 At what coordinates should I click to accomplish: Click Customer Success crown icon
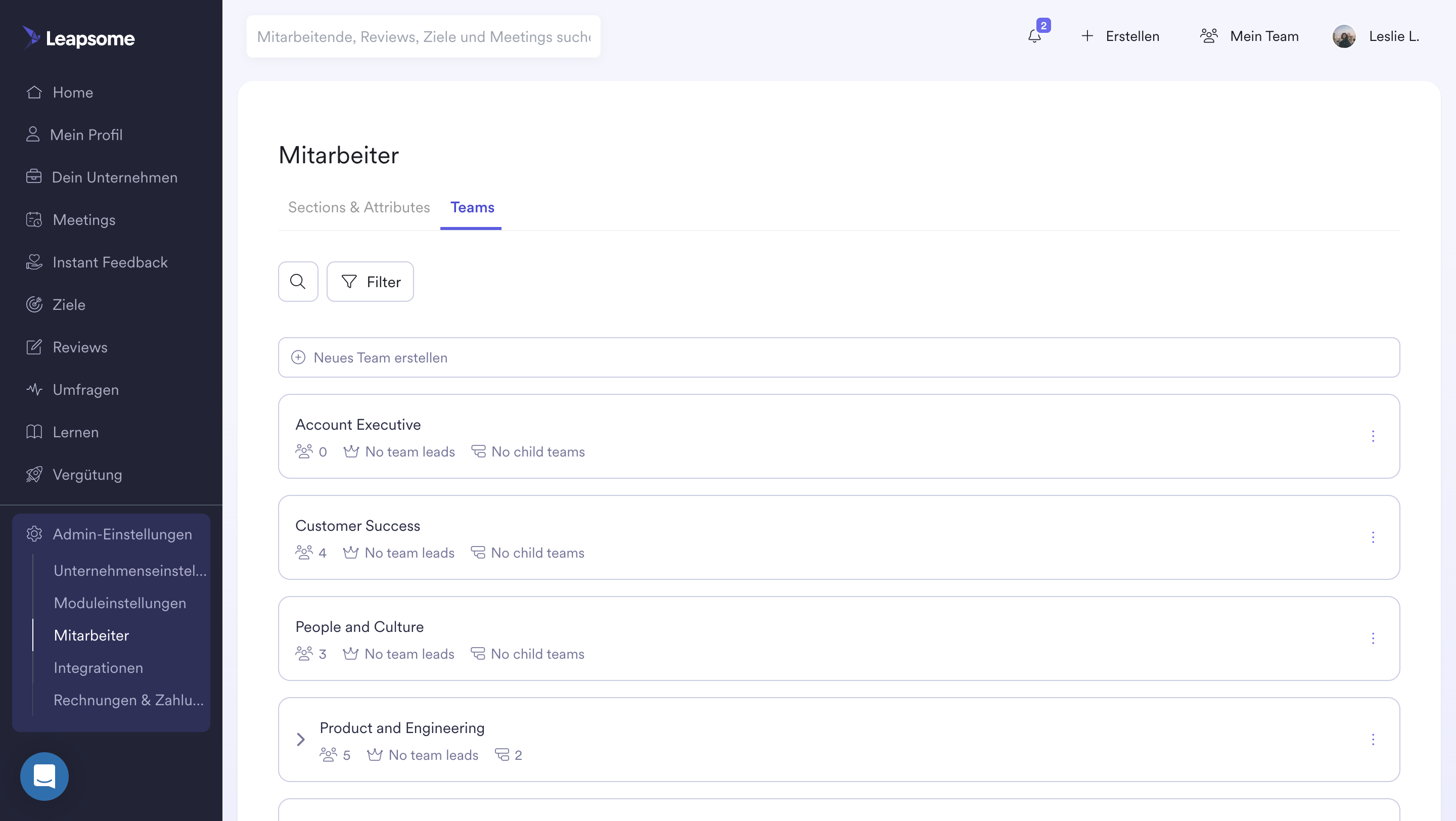[x=350, y=553]
